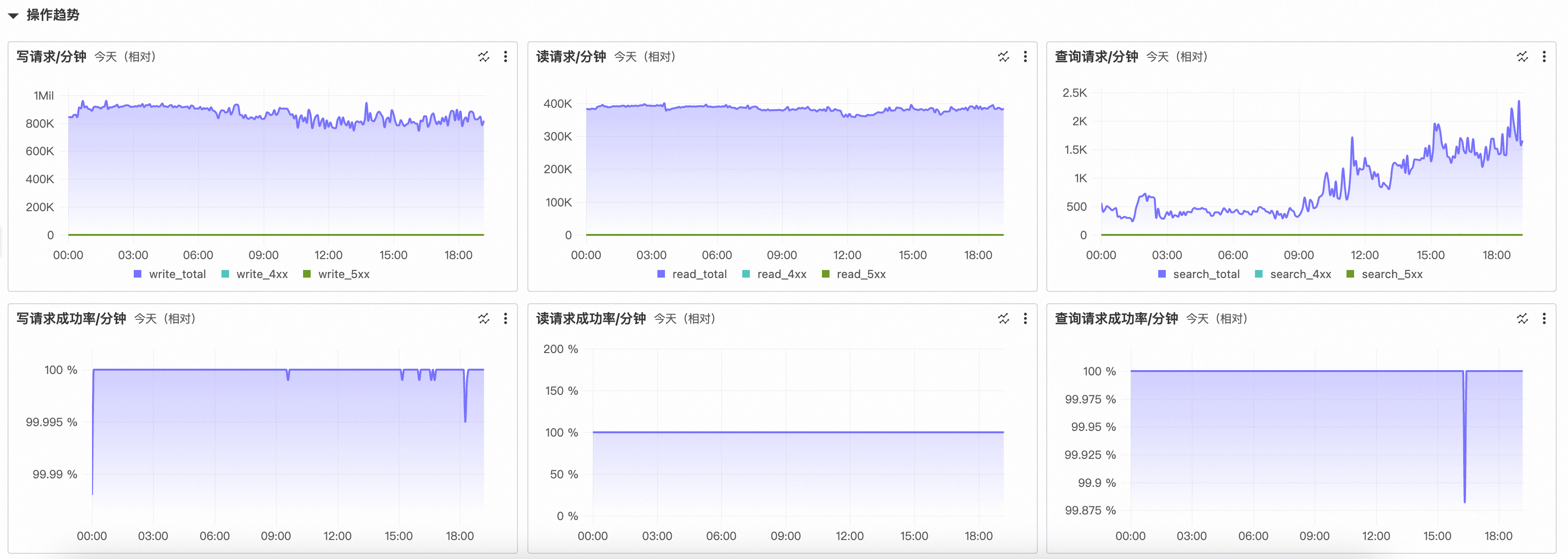Open three-dot menu of 读请求成功率/分钟 panel
1568x559 pixels.
coord(1025,318)
